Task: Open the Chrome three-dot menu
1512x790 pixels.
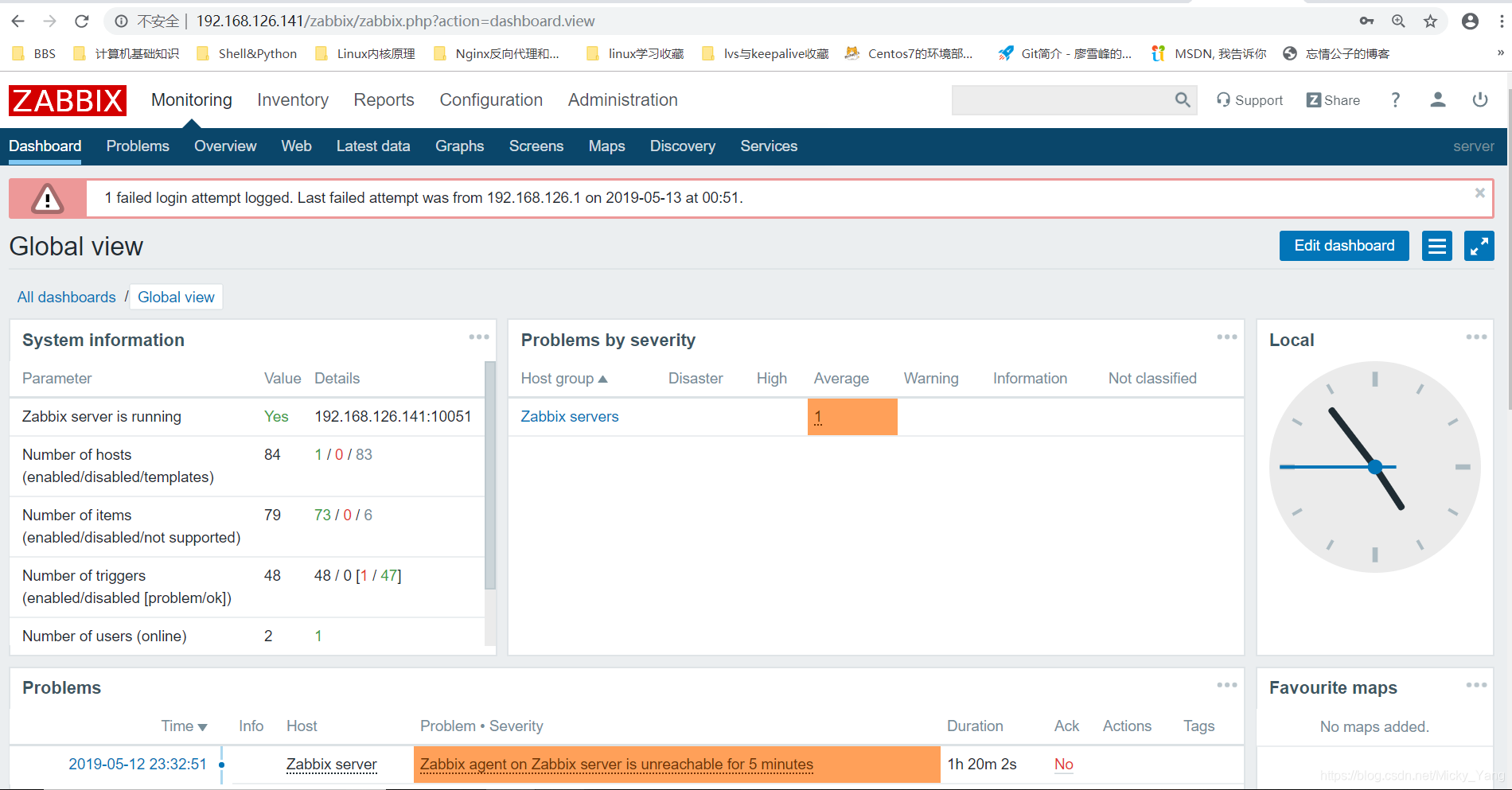Action: coord(1502,21)
